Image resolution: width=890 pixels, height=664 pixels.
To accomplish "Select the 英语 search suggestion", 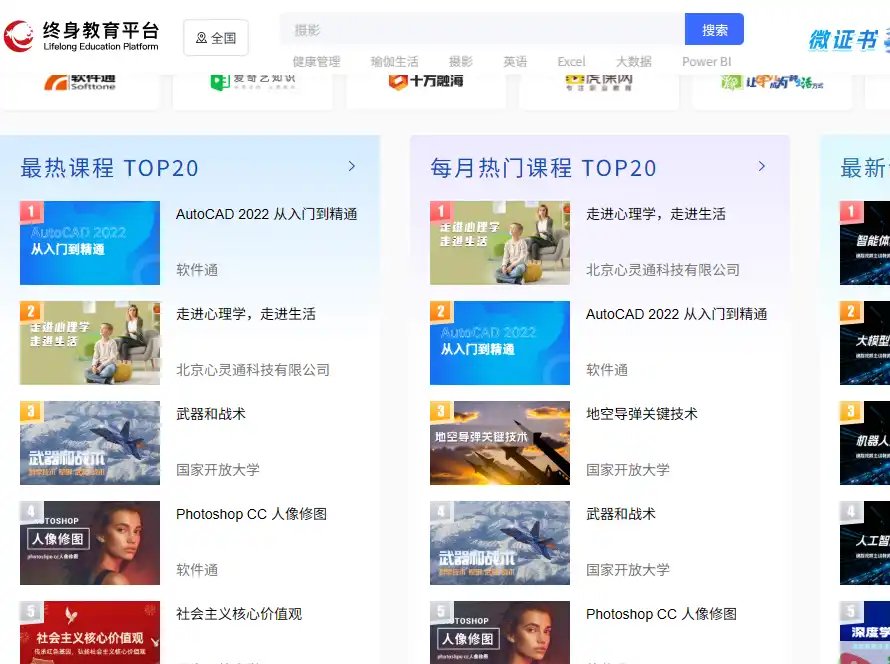I will (x=515, y=61).
